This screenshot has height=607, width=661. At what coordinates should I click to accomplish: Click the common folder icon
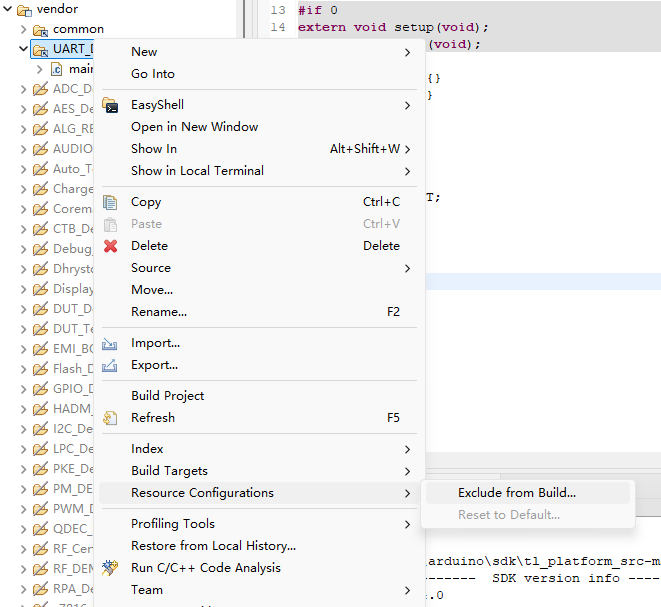pyautogui.click(x=40, y=30)
